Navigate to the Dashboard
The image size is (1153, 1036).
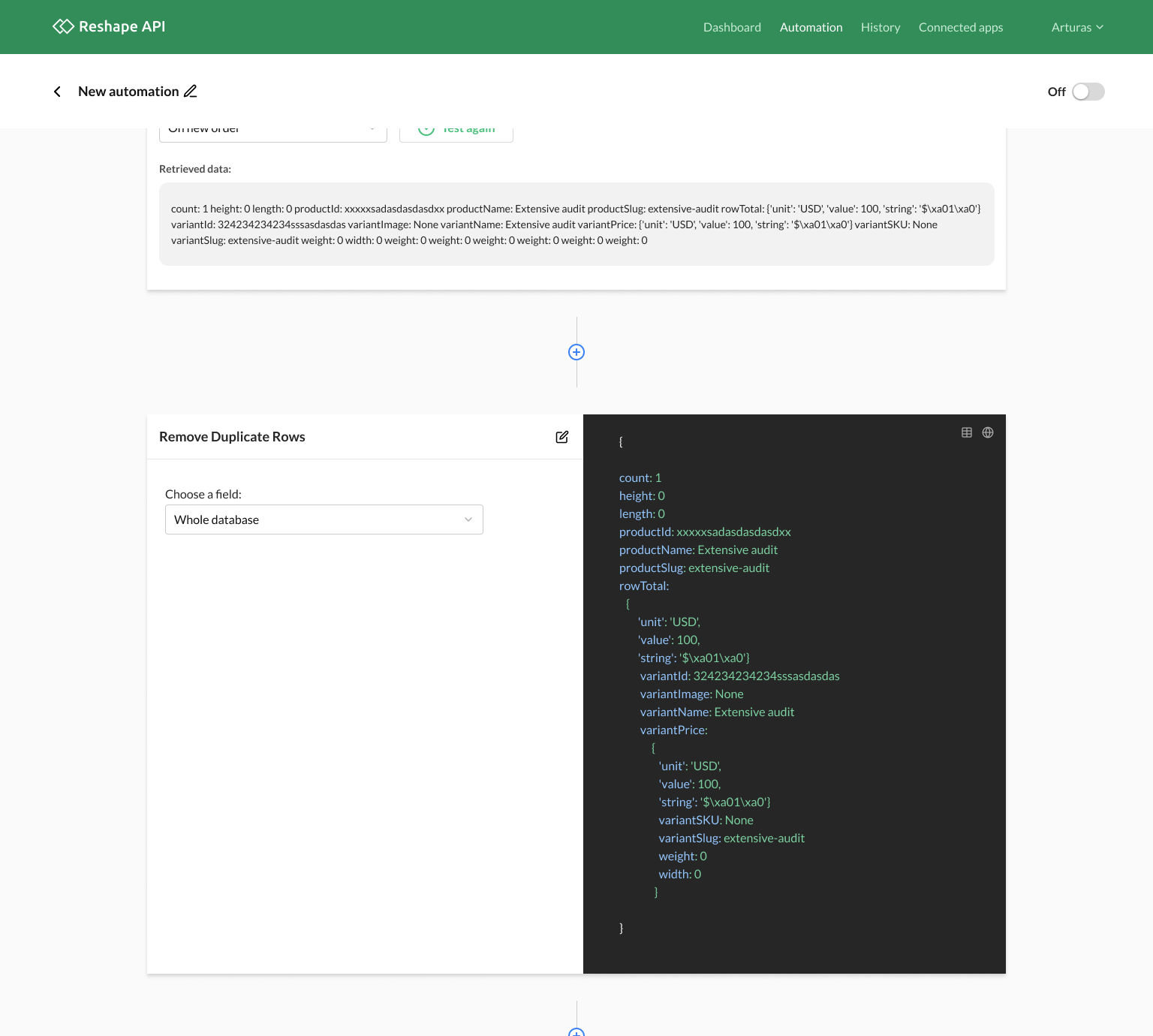point(732,27)
